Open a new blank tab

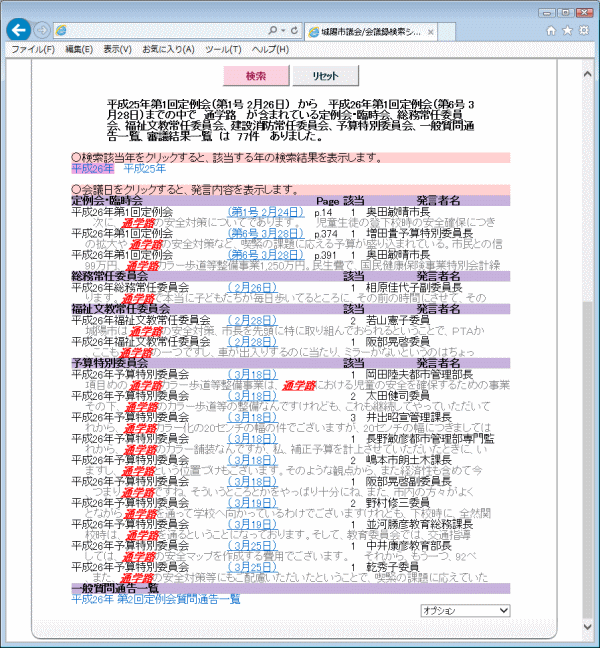(x=446, y=32)
